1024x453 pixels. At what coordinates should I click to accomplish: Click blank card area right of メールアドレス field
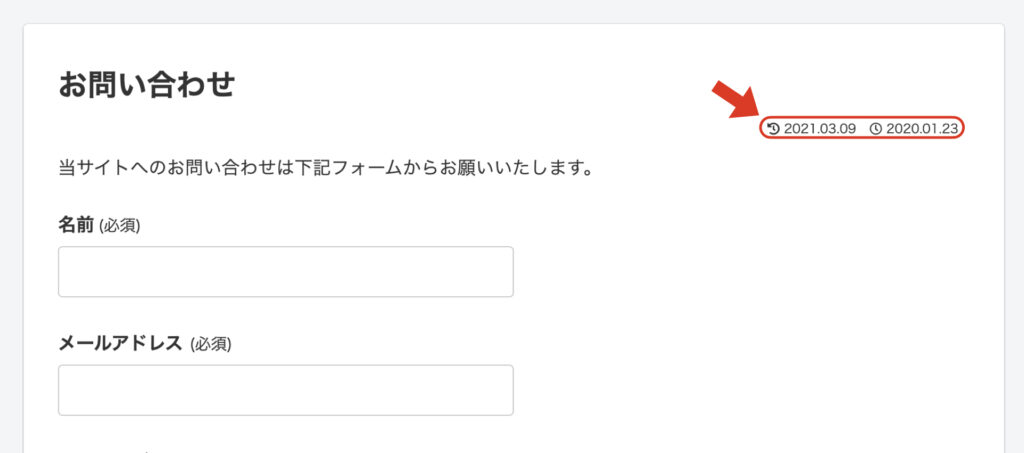(x=750, y=390)
